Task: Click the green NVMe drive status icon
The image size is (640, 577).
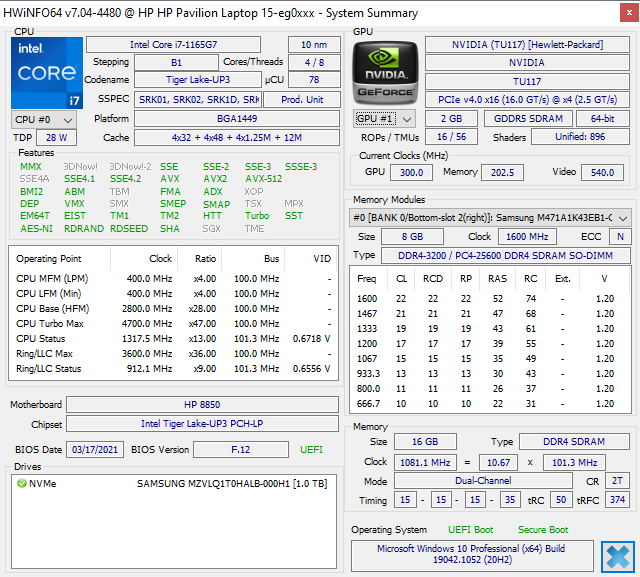Action: point(22,484)
